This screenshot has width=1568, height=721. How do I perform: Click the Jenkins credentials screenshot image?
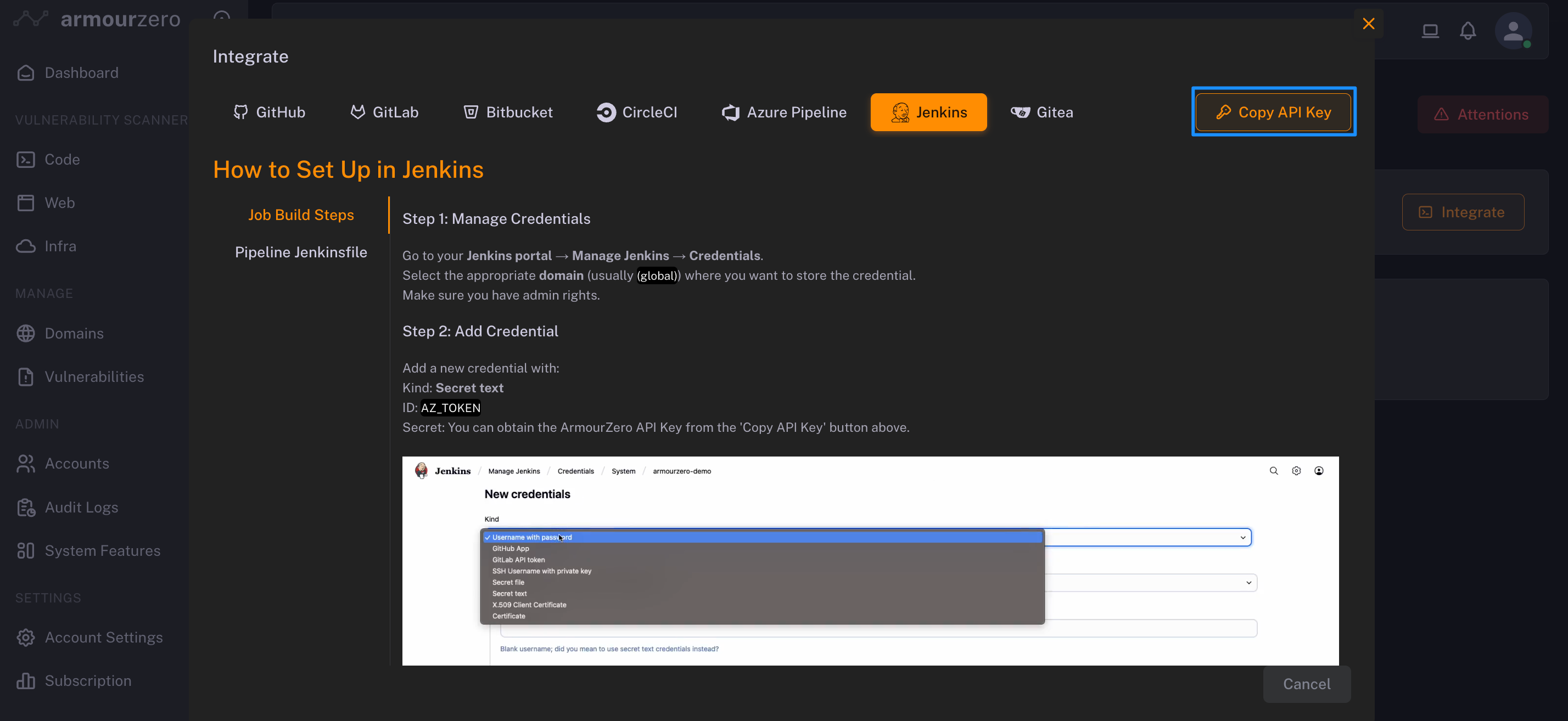(x=870, y=560)
